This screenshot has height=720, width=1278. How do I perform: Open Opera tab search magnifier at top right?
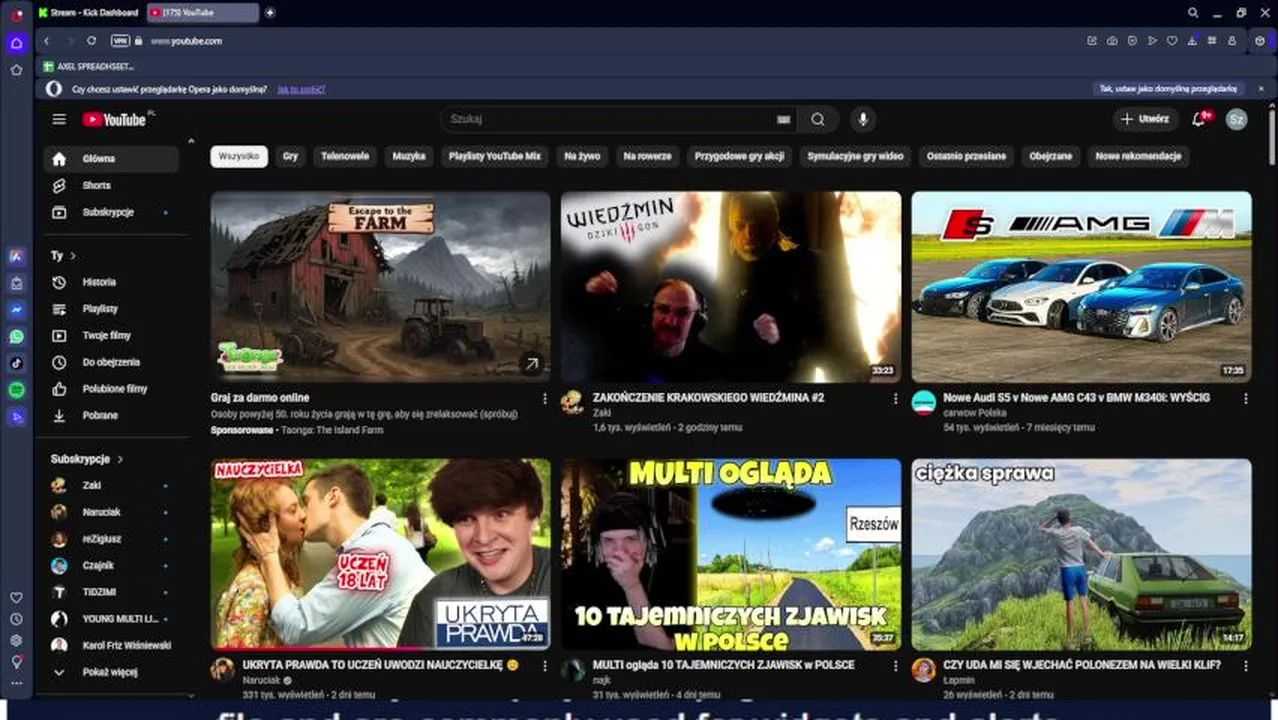[1193, 13]
